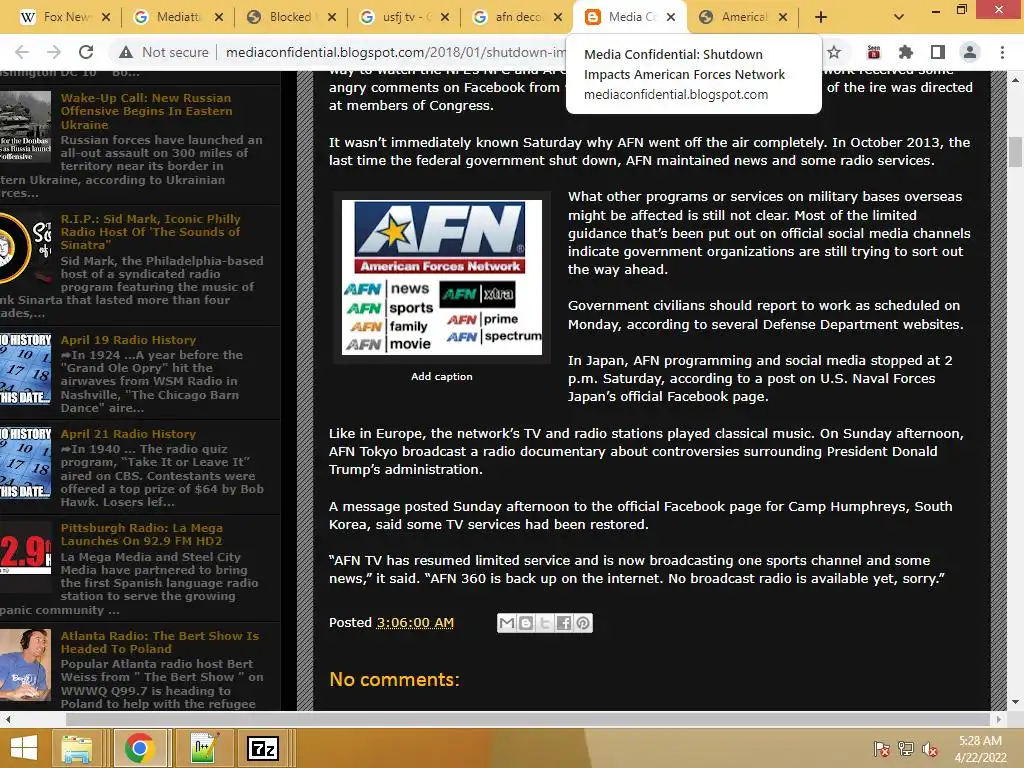
Task: Open Atlanta Radio Bert Show article
Action: coord(160,642)
